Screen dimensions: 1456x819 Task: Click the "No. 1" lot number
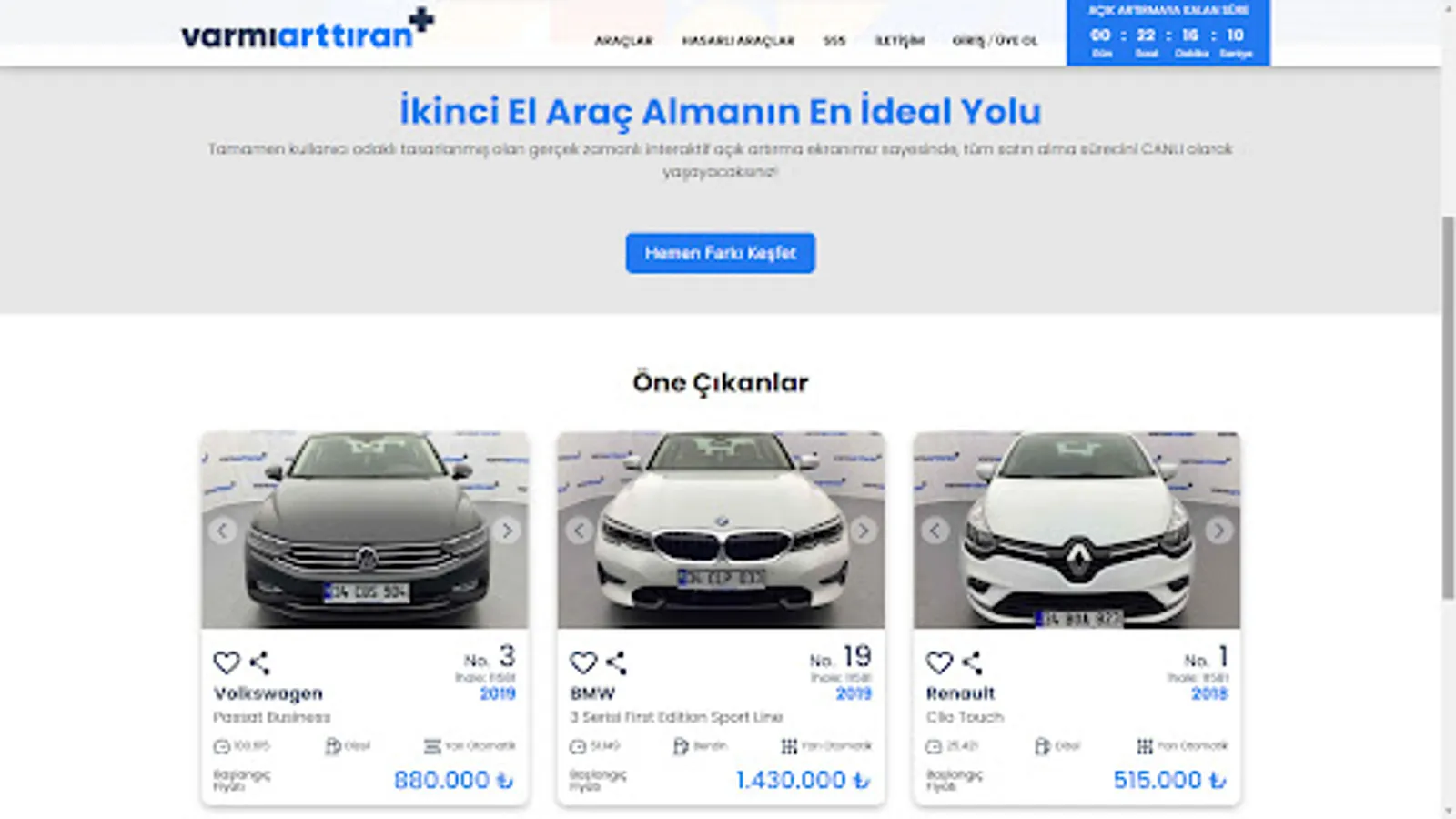pyautogui.click(x=1207, y=657)
